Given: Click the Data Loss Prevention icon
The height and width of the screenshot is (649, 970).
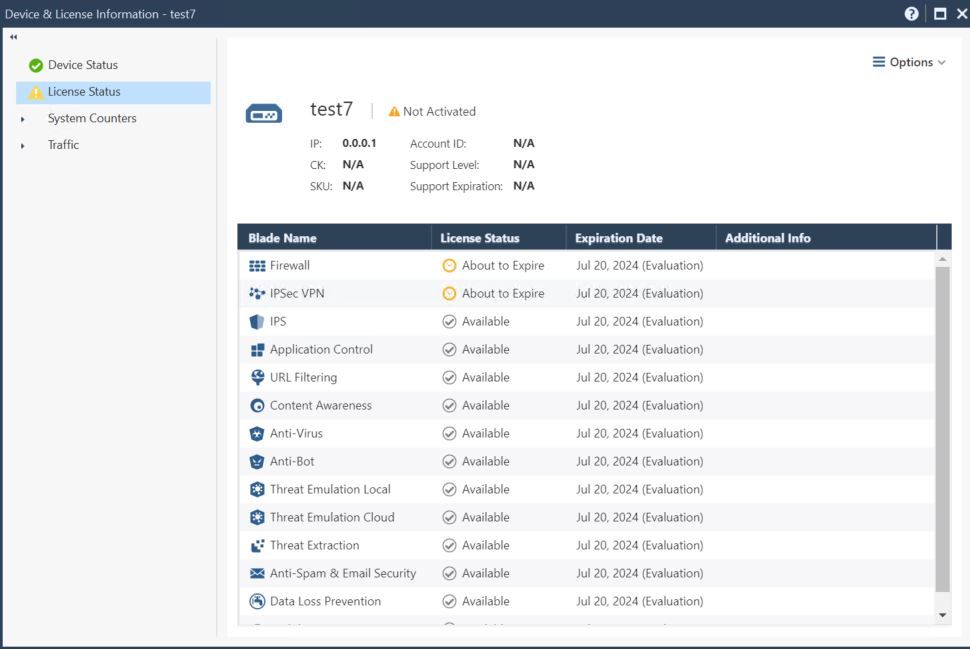Looking at the screenshot, I should (x=258, y=601).
